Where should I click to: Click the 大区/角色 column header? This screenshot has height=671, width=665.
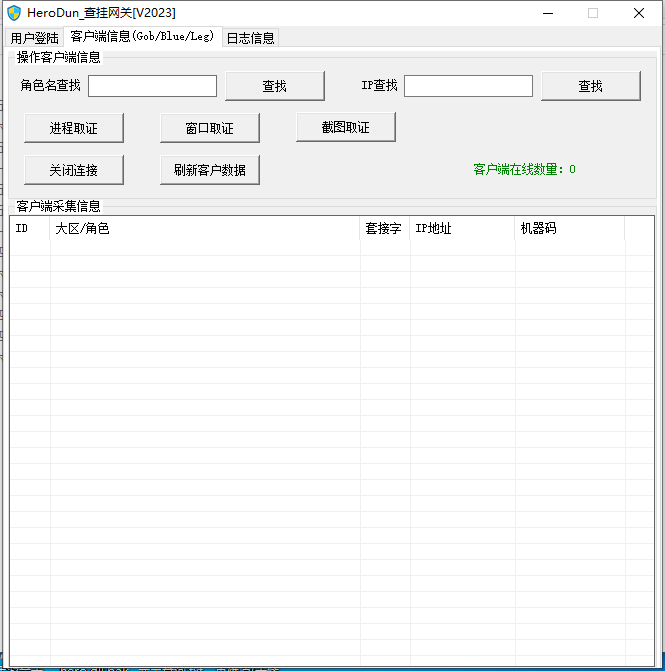pyautogui.click(x=205, y=229)
